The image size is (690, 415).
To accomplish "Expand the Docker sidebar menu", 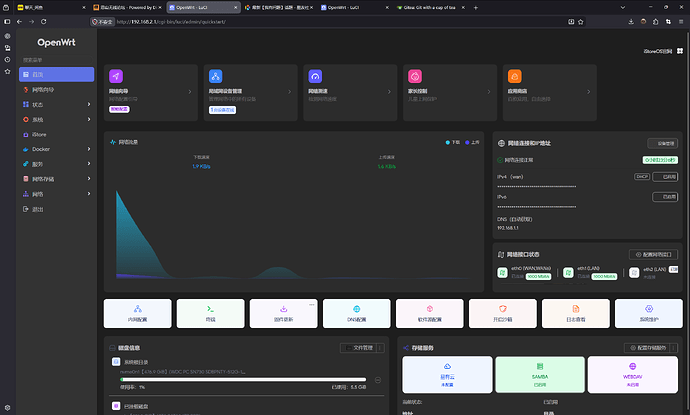I will [56, 149].
